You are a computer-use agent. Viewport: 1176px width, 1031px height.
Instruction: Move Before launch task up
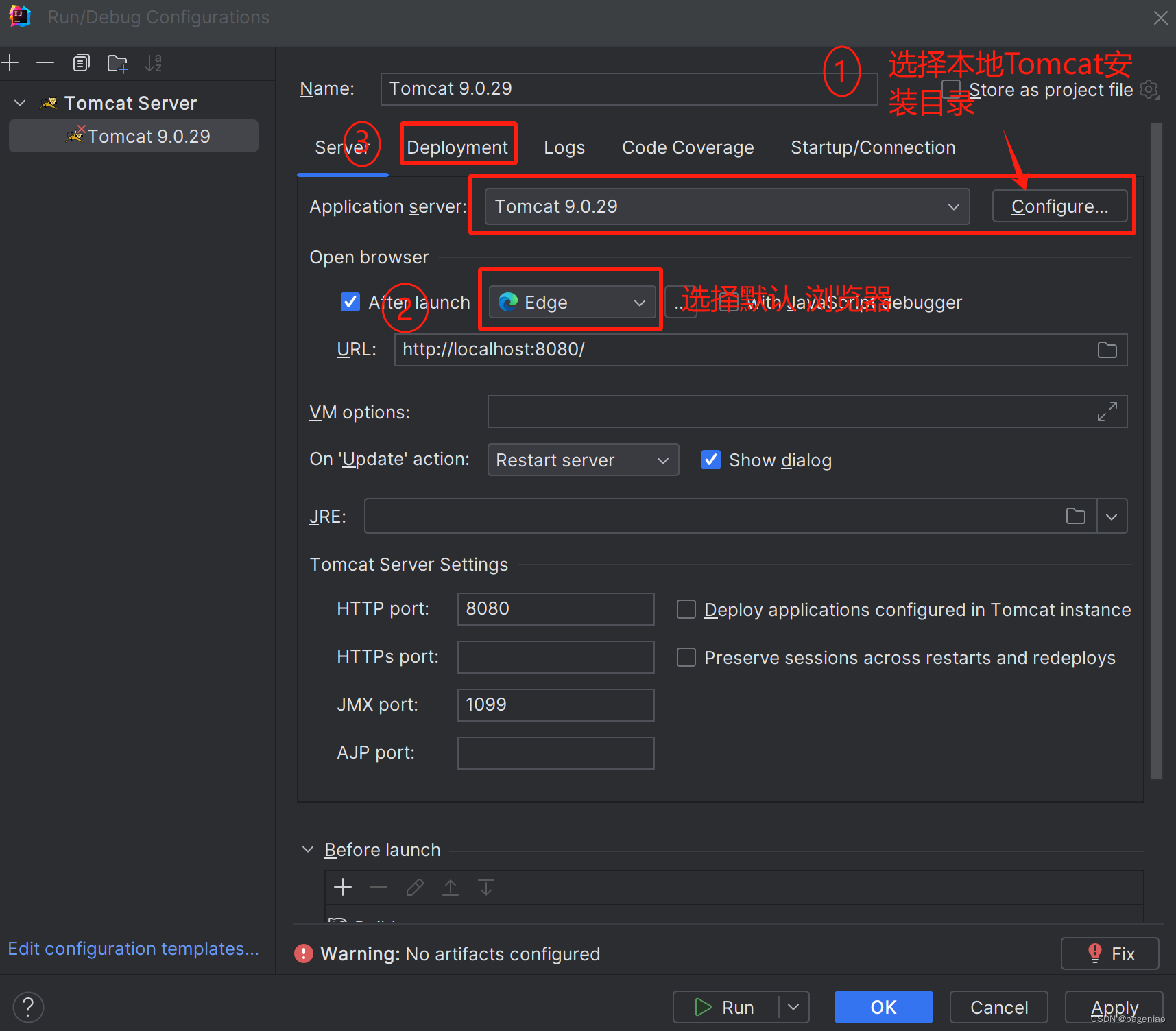[x=451, y=888]
